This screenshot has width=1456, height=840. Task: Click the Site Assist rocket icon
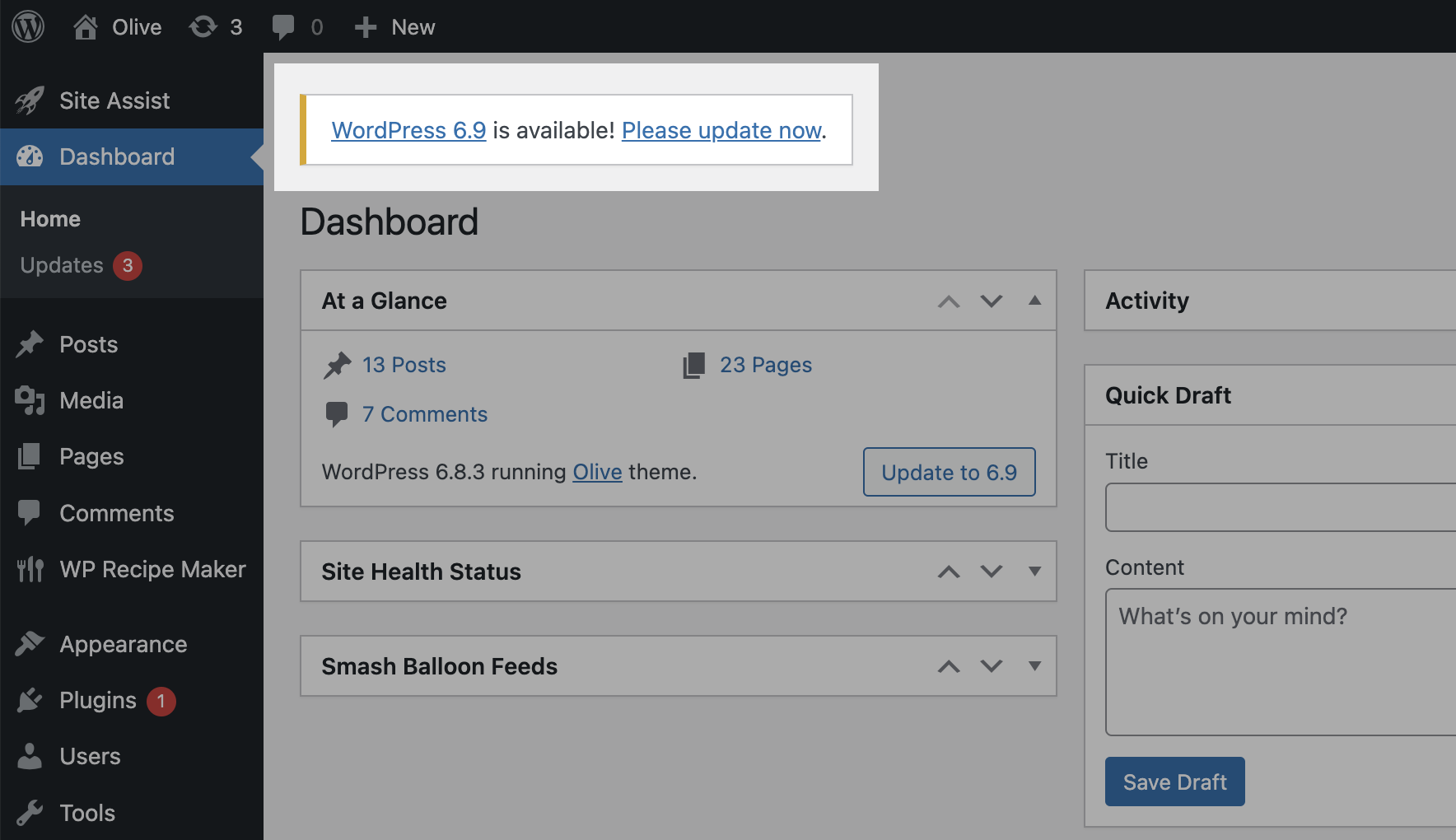[30, 100]
